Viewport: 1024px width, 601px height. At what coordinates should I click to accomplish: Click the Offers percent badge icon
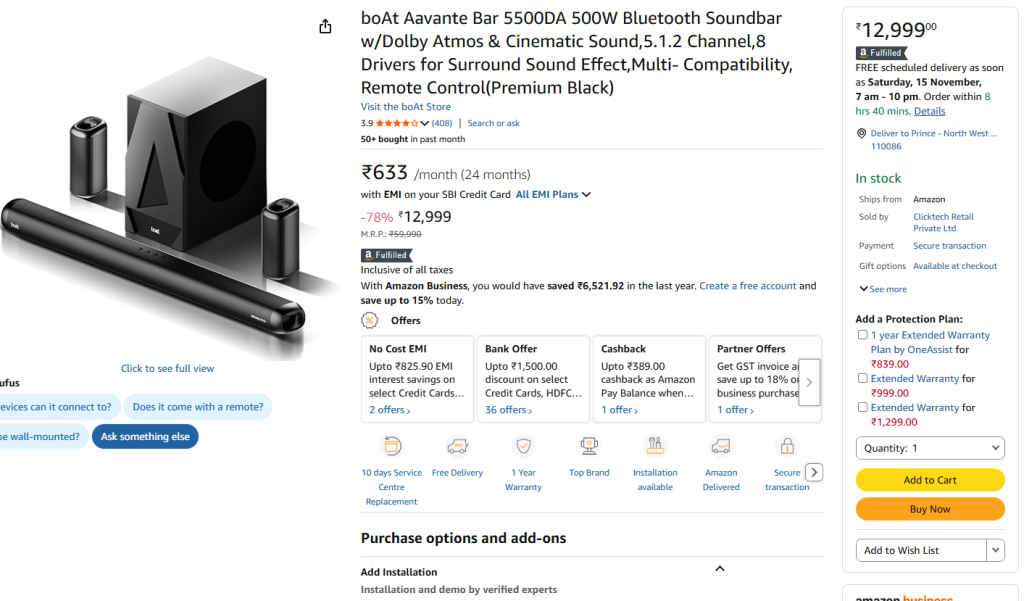369,320
